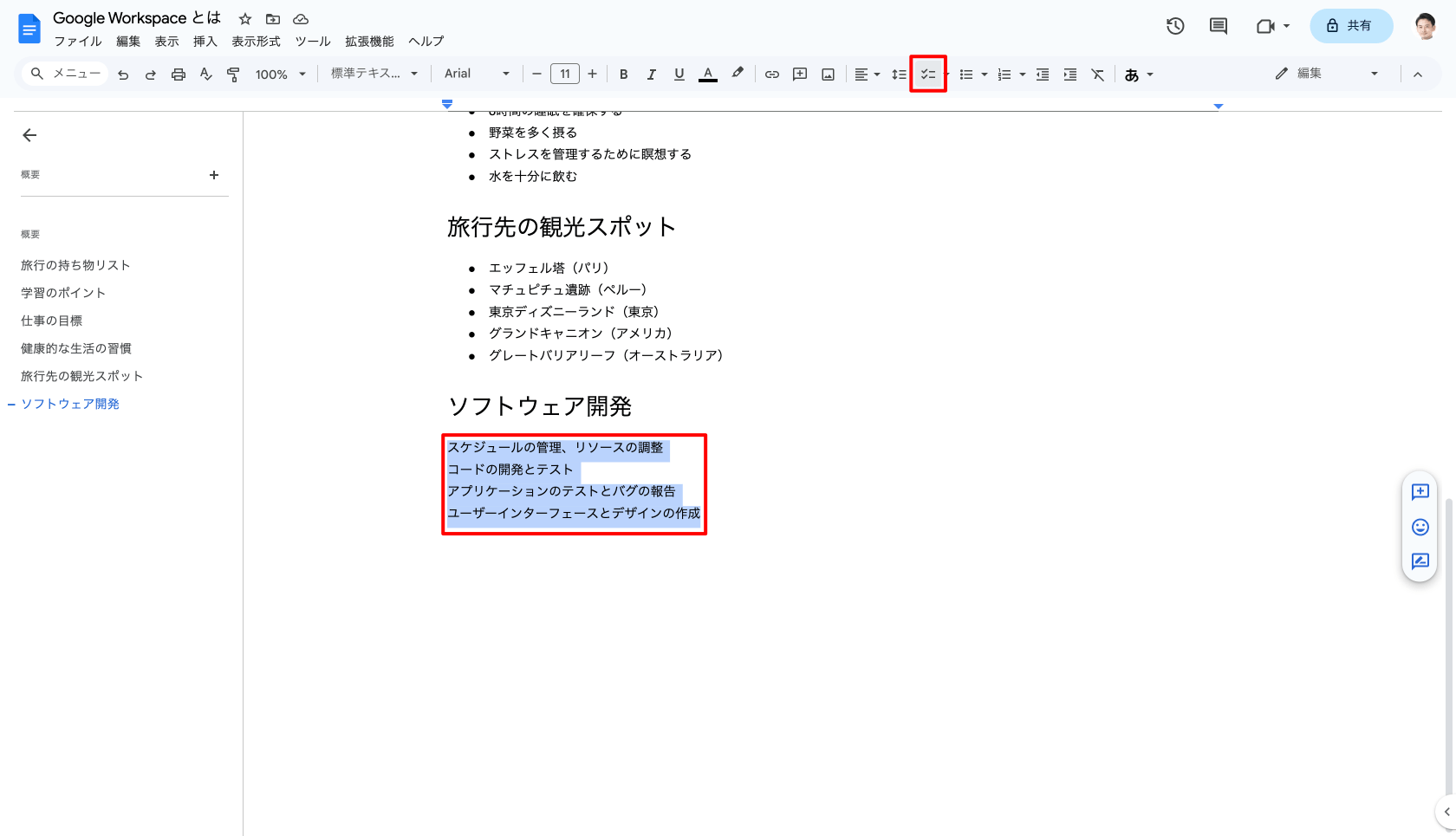Show all comments panel
Viewport: 1456px width, 836px height.
click(1219, 26)
